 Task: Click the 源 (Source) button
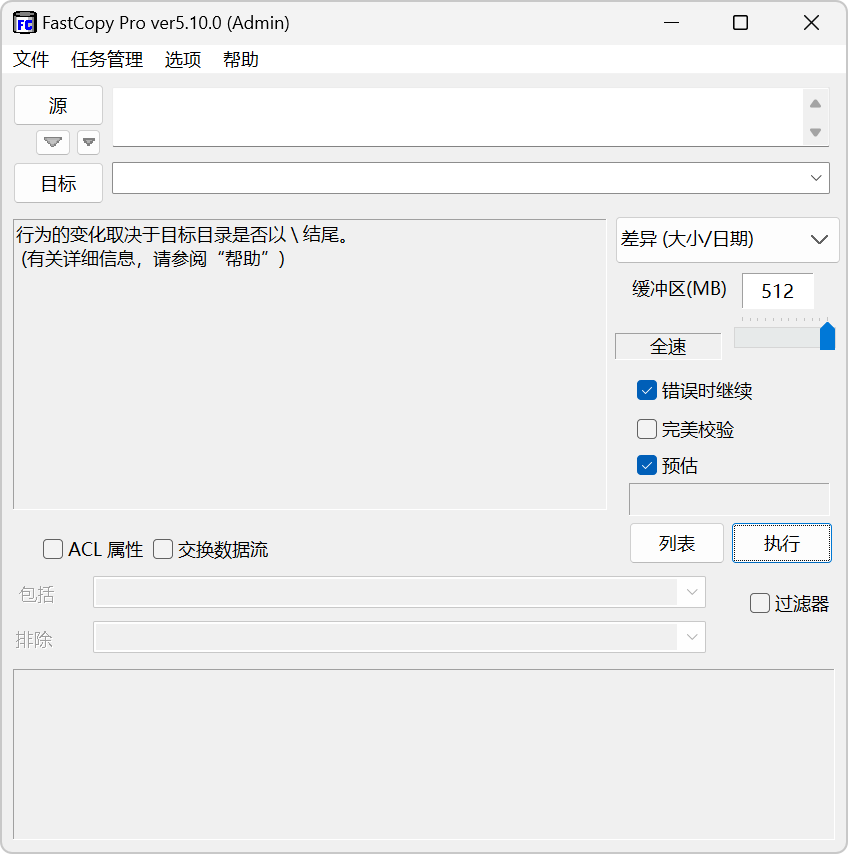click(x=57, y=105)
